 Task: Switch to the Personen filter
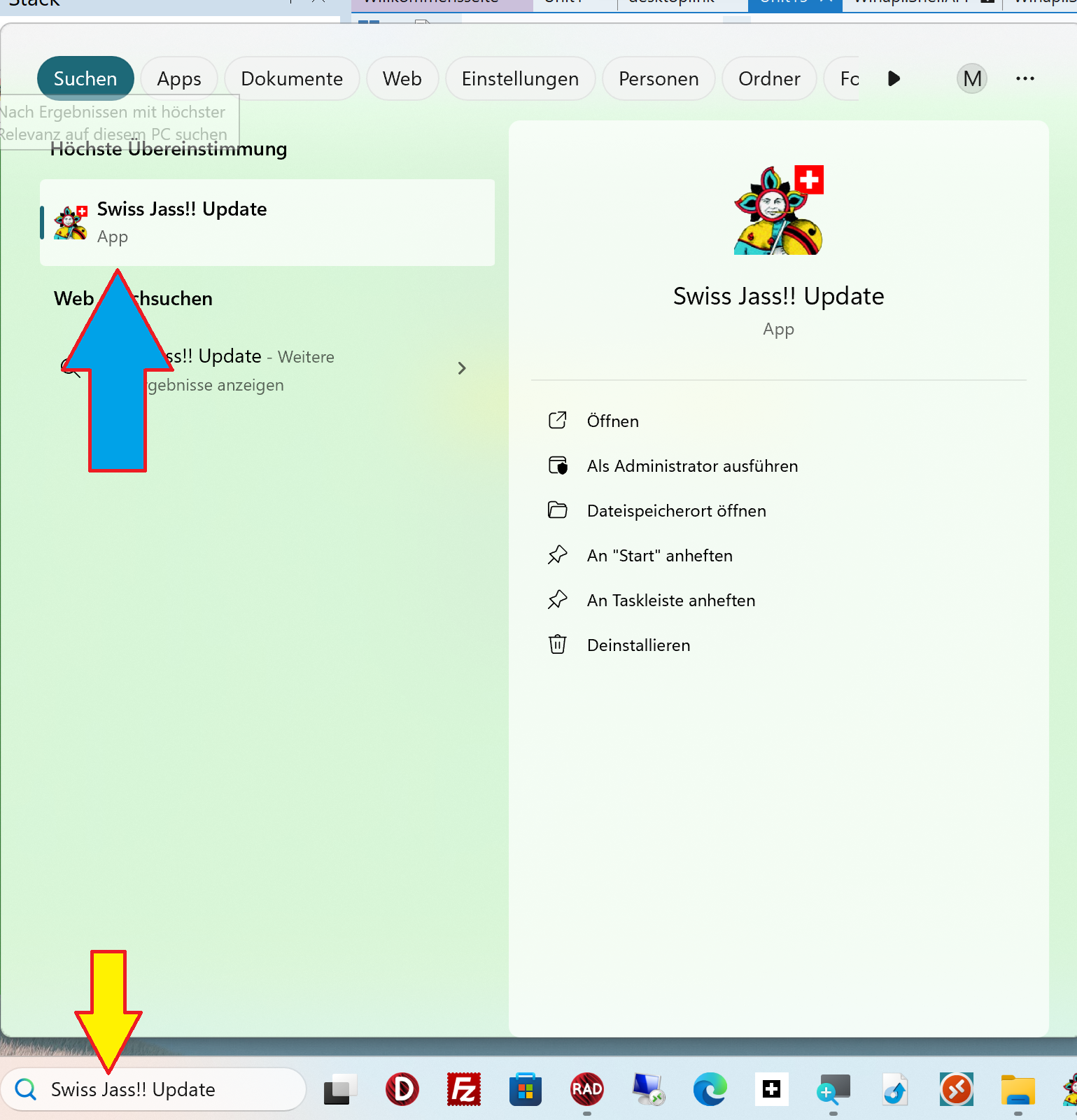click(x=659, y=78)
